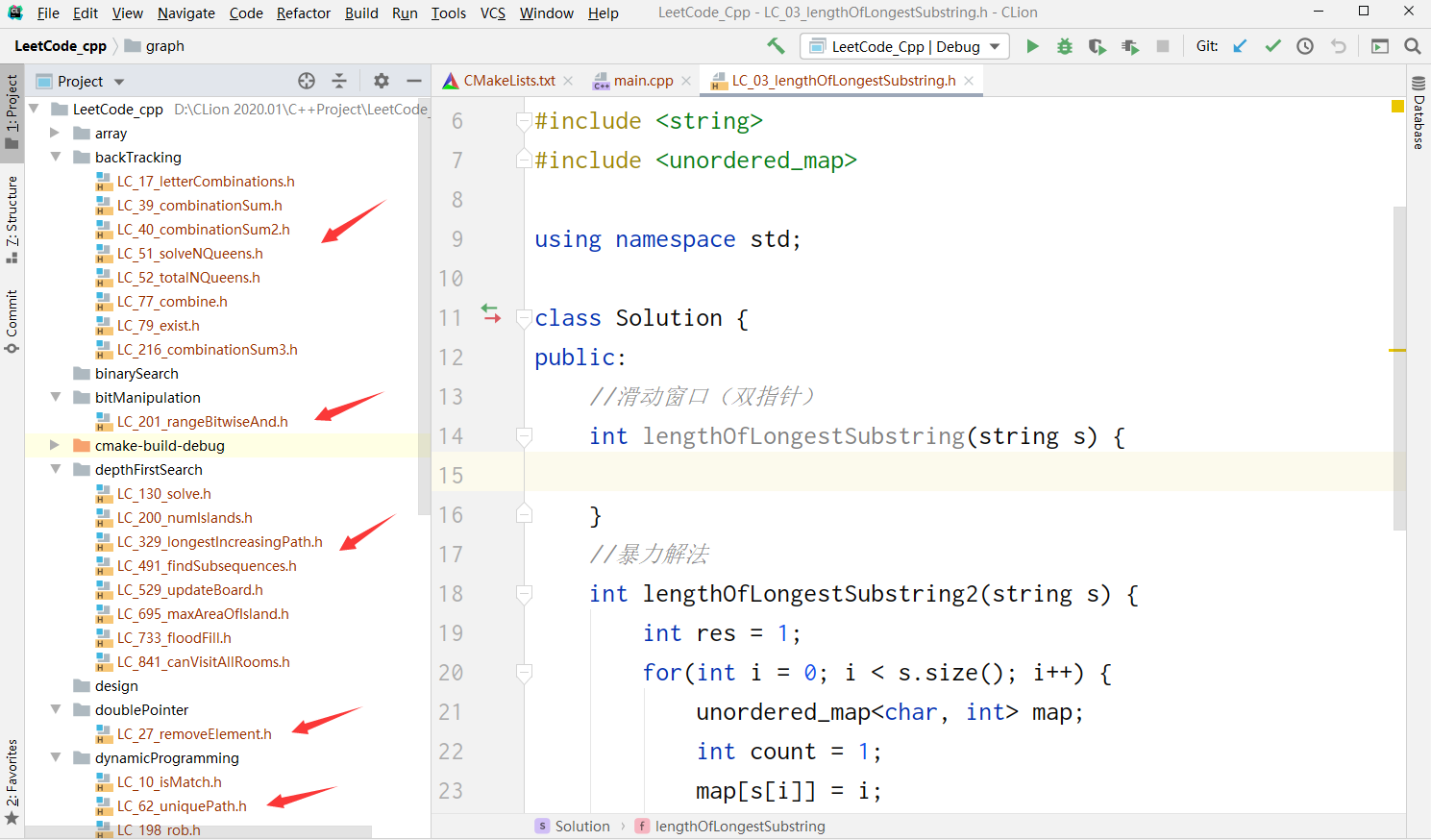Collapse the depthFirstSearch folder

coord(55,469)
